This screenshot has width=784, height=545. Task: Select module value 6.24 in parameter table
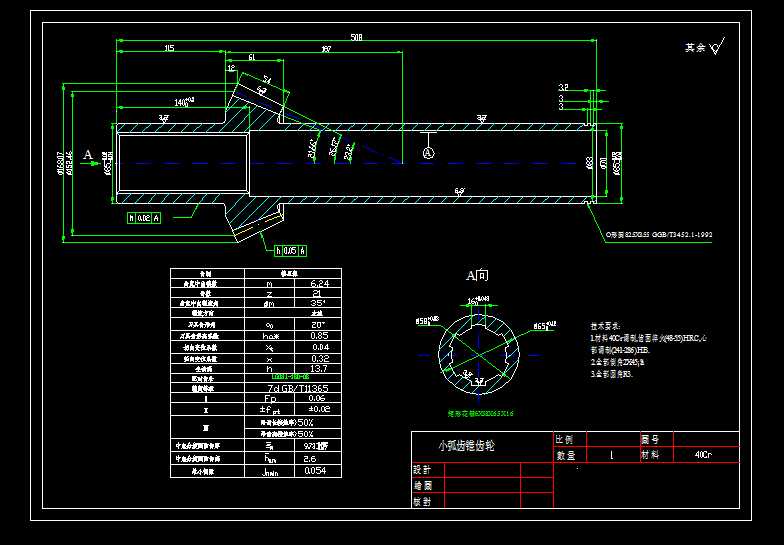tap(319, 284)
